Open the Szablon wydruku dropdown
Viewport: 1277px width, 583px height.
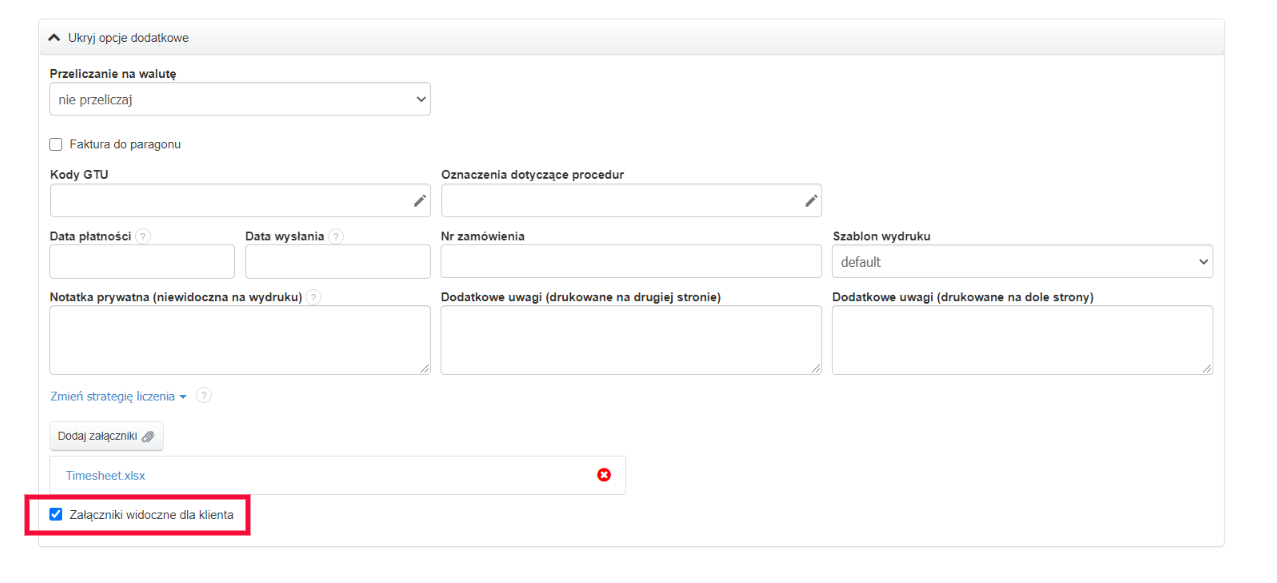[x=1022, y=262]
